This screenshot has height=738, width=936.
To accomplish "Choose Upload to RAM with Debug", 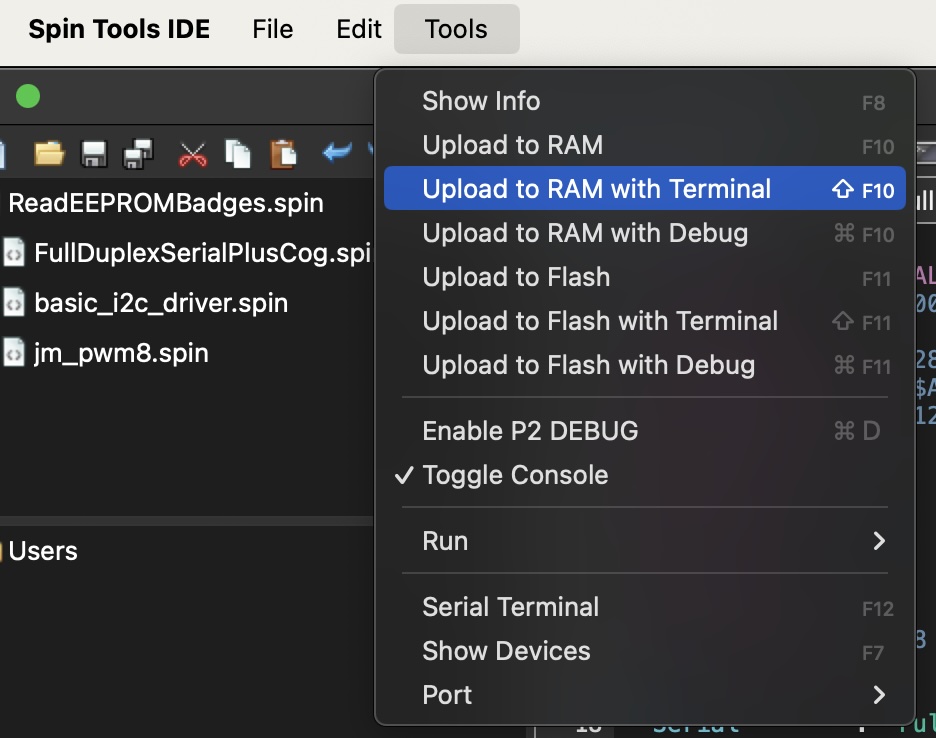I will pyautogui.click(x=645, y=233).
